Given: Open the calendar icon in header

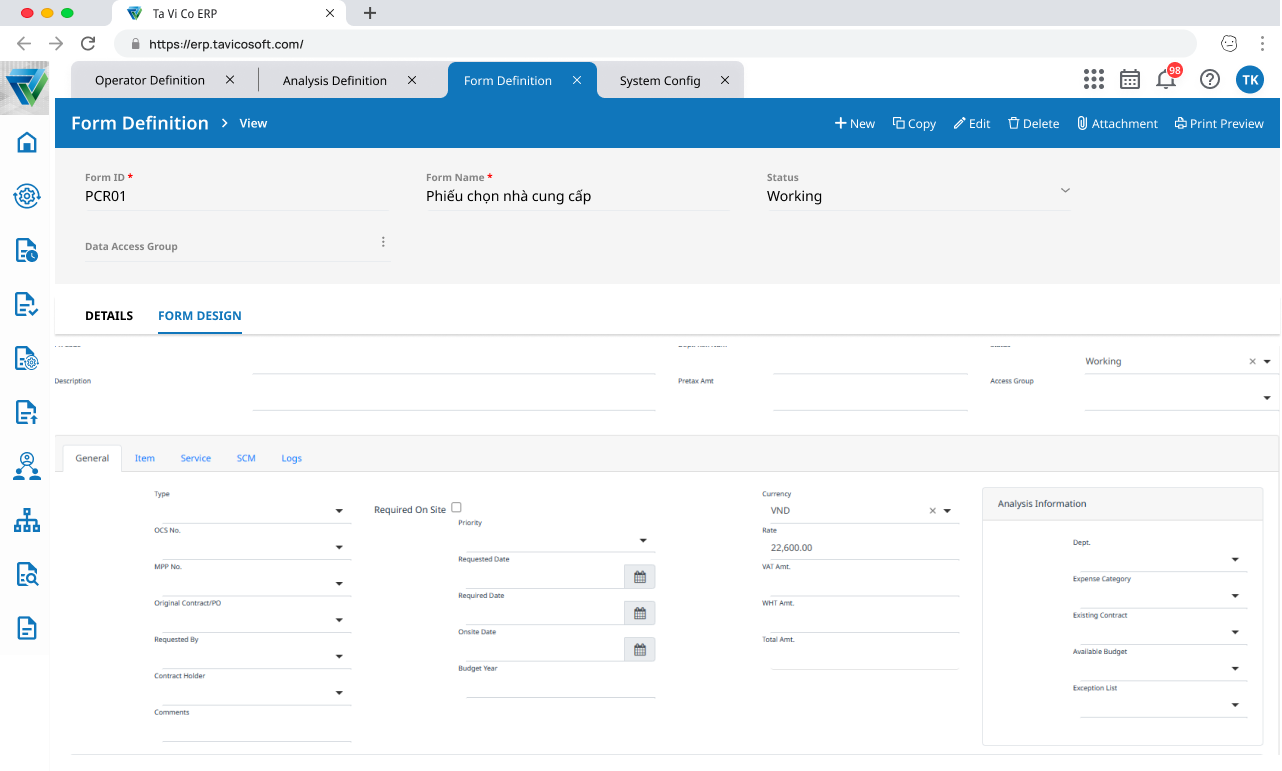Looking at the screenshot, I should (1130, 80).
